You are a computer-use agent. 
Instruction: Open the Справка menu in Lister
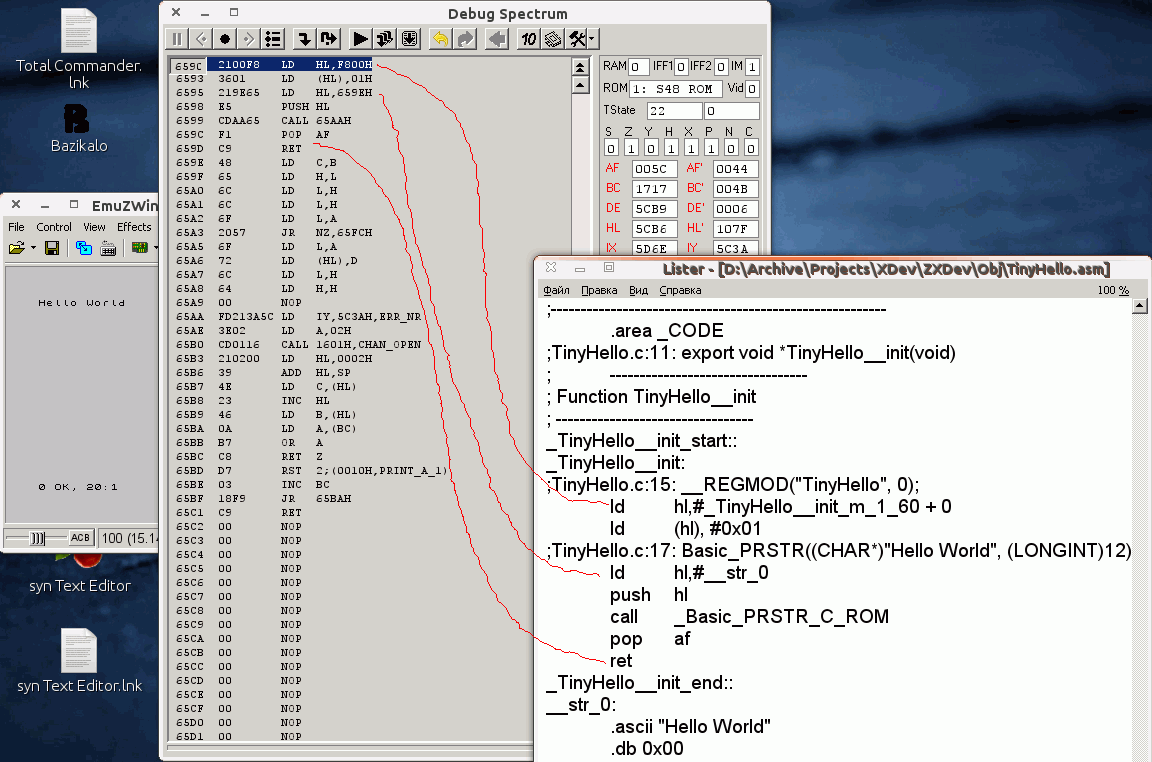[680, 290]
